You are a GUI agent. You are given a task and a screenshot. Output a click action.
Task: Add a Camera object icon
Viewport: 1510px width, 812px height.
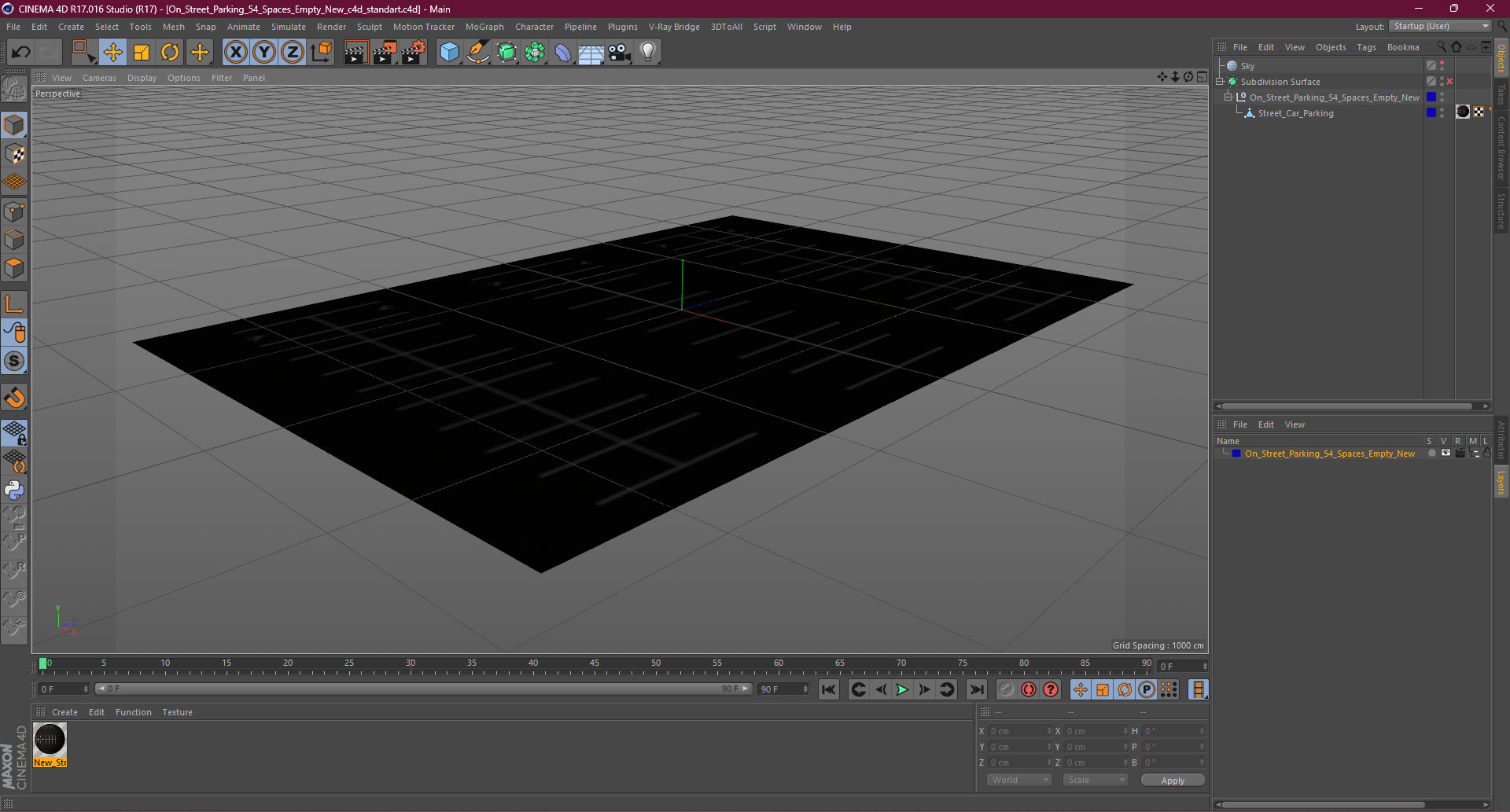pos(620,53)
